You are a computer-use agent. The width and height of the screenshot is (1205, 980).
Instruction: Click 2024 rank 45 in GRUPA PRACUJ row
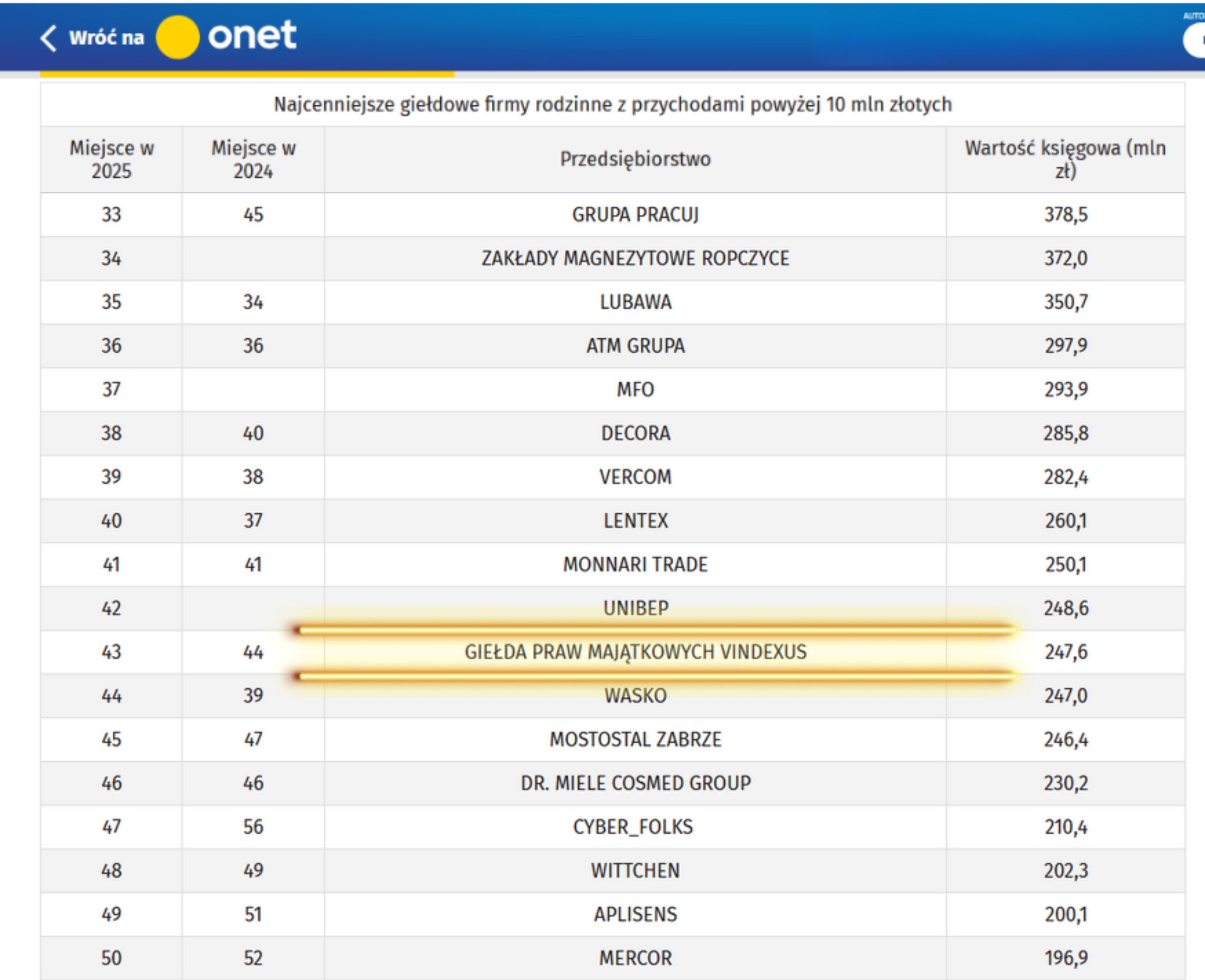(x=253, y=215)
